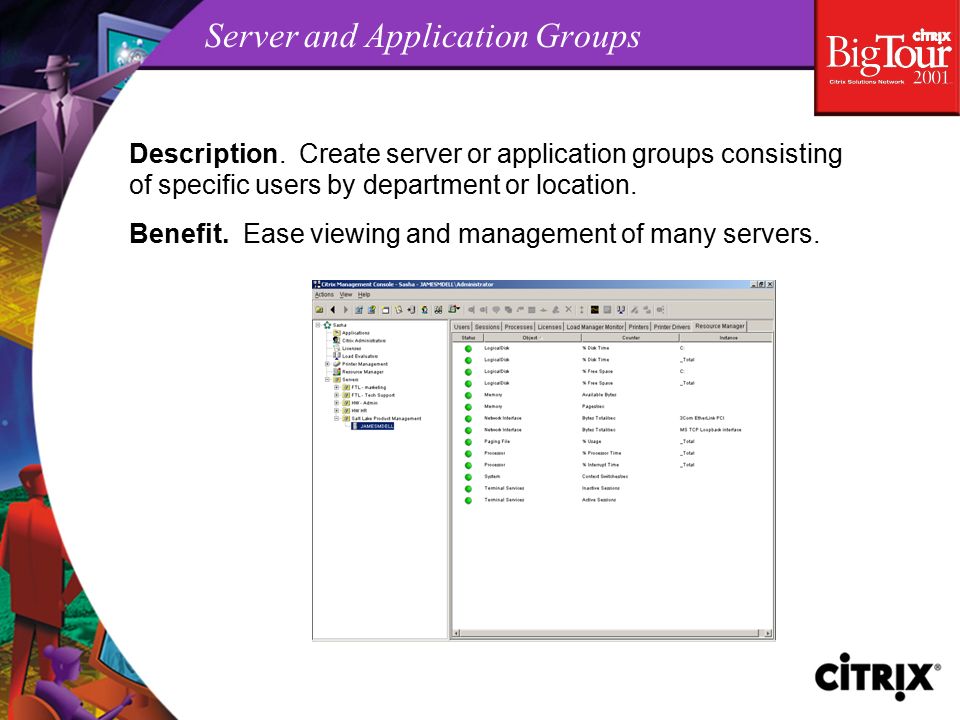The image size is (960, 720).
Task: Open the View menu
Action: 346,294
